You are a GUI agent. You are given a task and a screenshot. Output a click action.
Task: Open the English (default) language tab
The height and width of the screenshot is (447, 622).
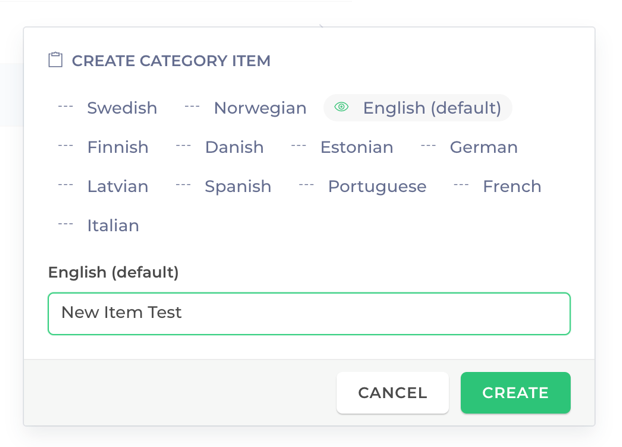(x=418, y=108)
